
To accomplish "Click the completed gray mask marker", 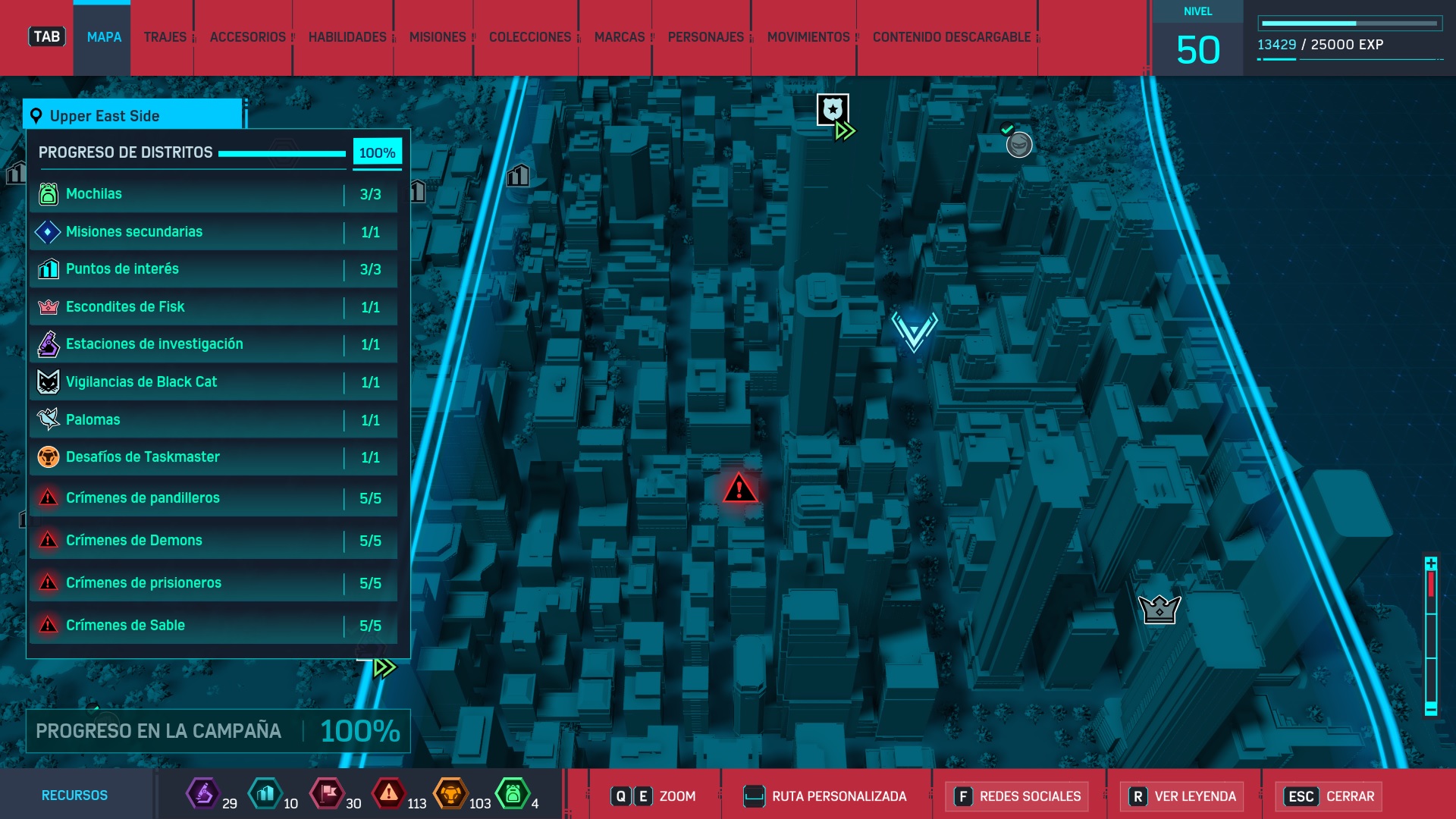I will coord(1018,144).
